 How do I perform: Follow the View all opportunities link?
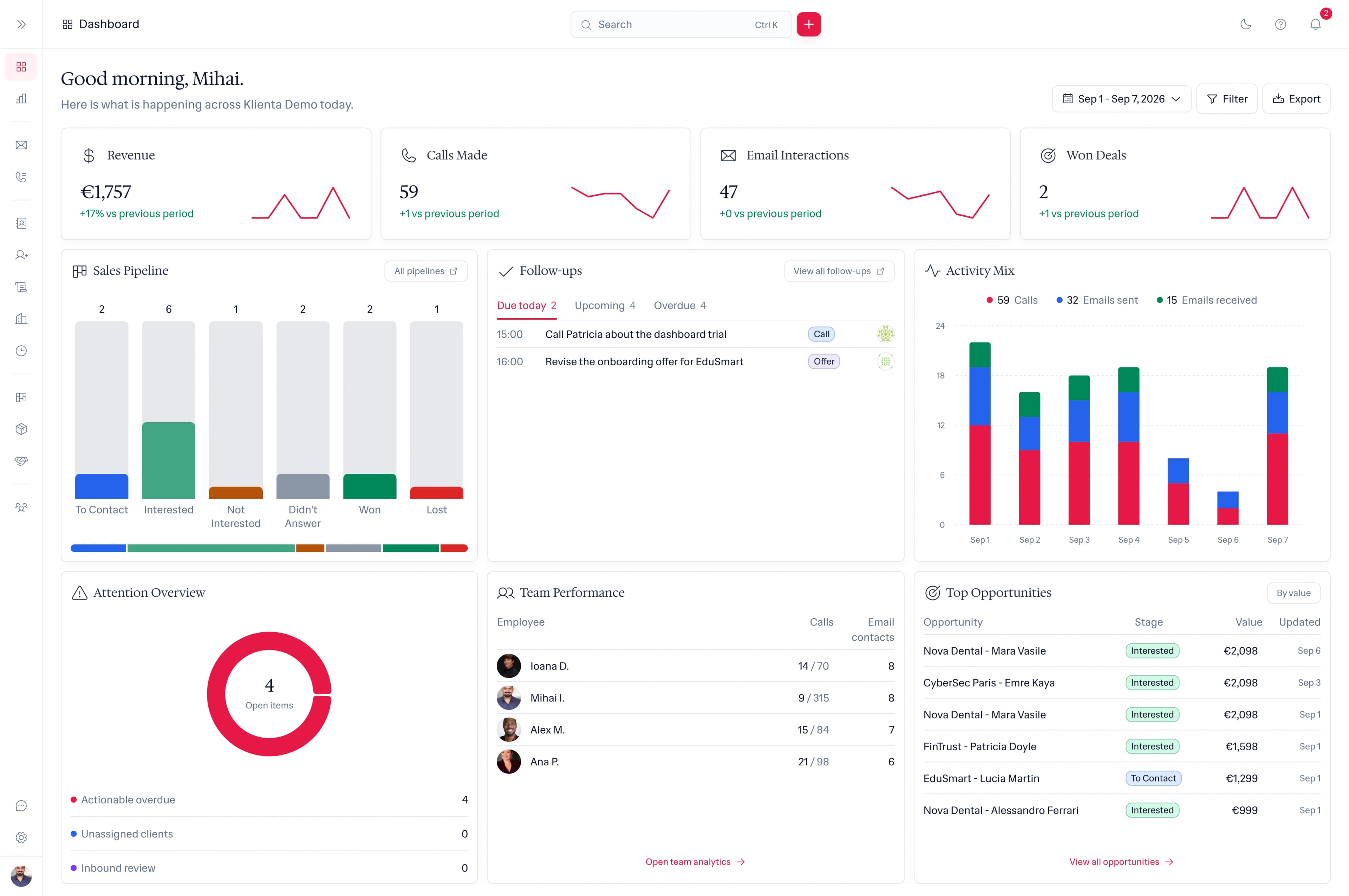point(1122,862)
